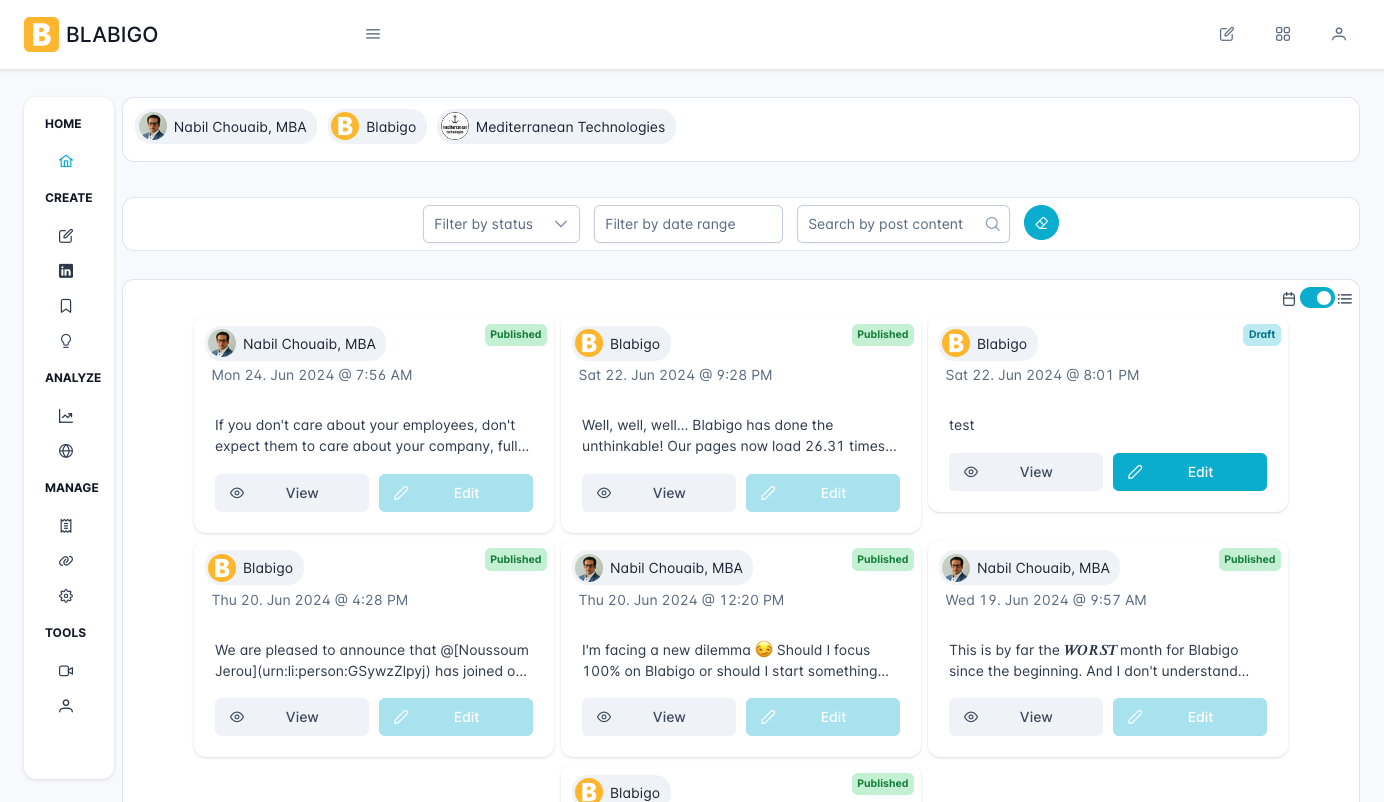
Task: Click author chip on Mon 24. Jun post
Action: (295, 344)
